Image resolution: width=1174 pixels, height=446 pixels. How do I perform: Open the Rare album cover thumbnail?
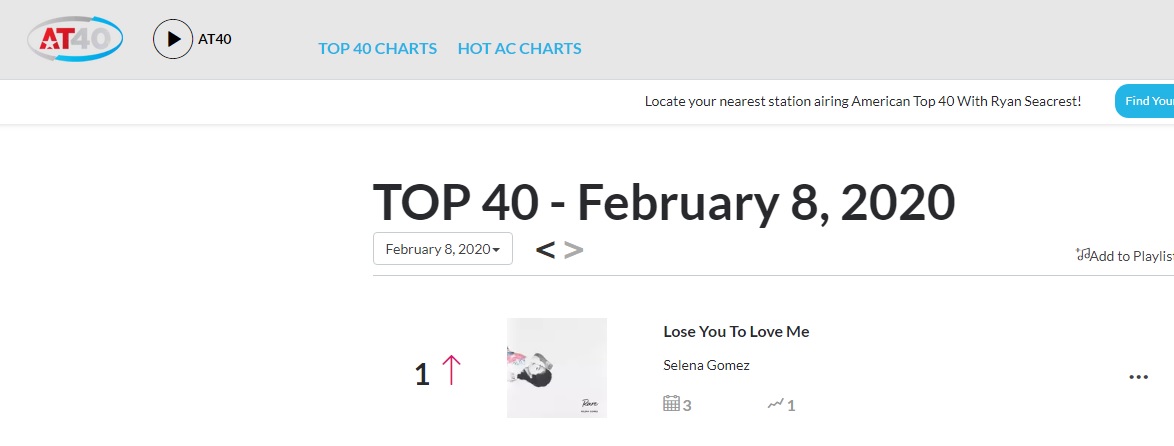pos(556,367)
